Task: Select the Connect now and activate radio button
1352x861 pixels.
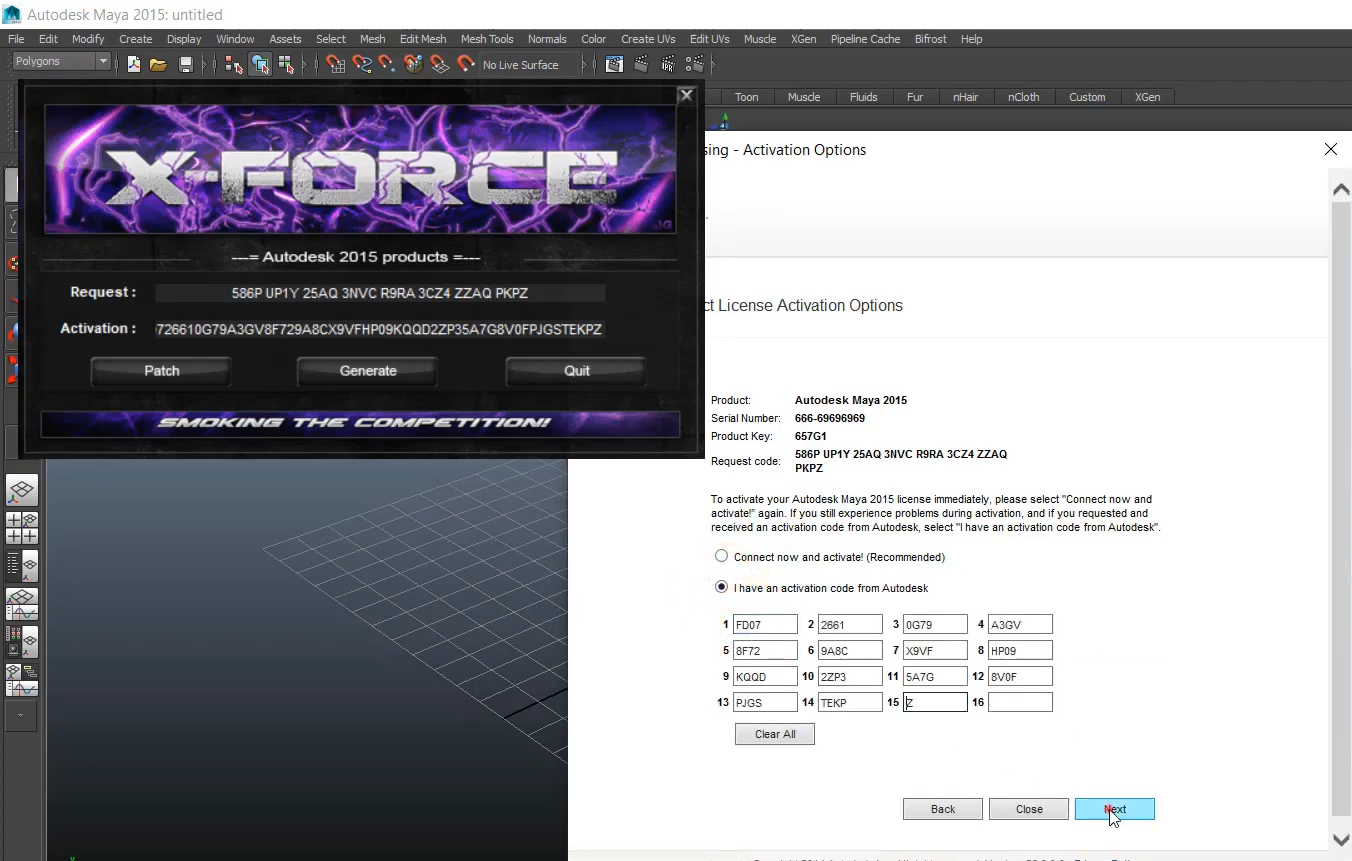Action: (x=721, y=556)
